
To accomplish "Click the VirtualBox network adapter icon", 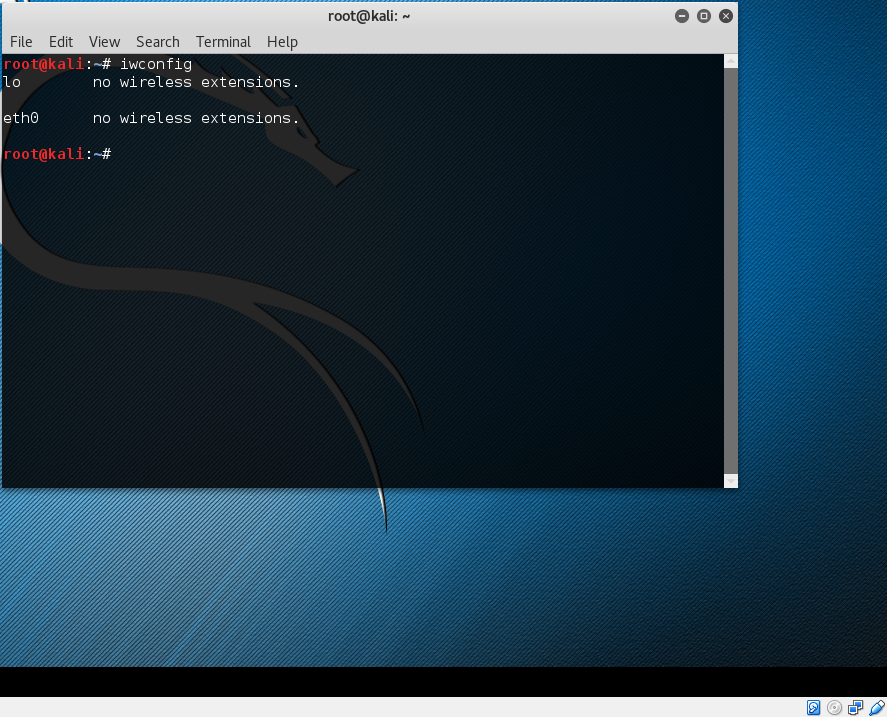I will [x=855, y=707].
